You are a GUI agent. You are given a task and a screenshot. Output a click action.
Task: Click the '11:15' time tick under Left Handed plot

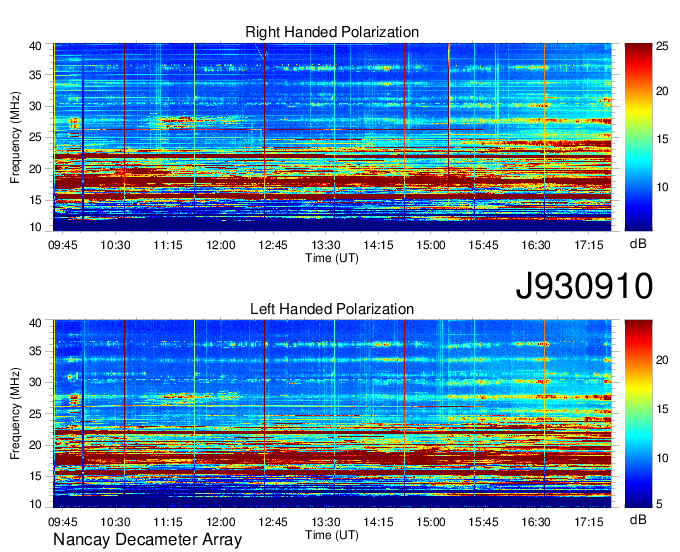click(x=168, y=522)
